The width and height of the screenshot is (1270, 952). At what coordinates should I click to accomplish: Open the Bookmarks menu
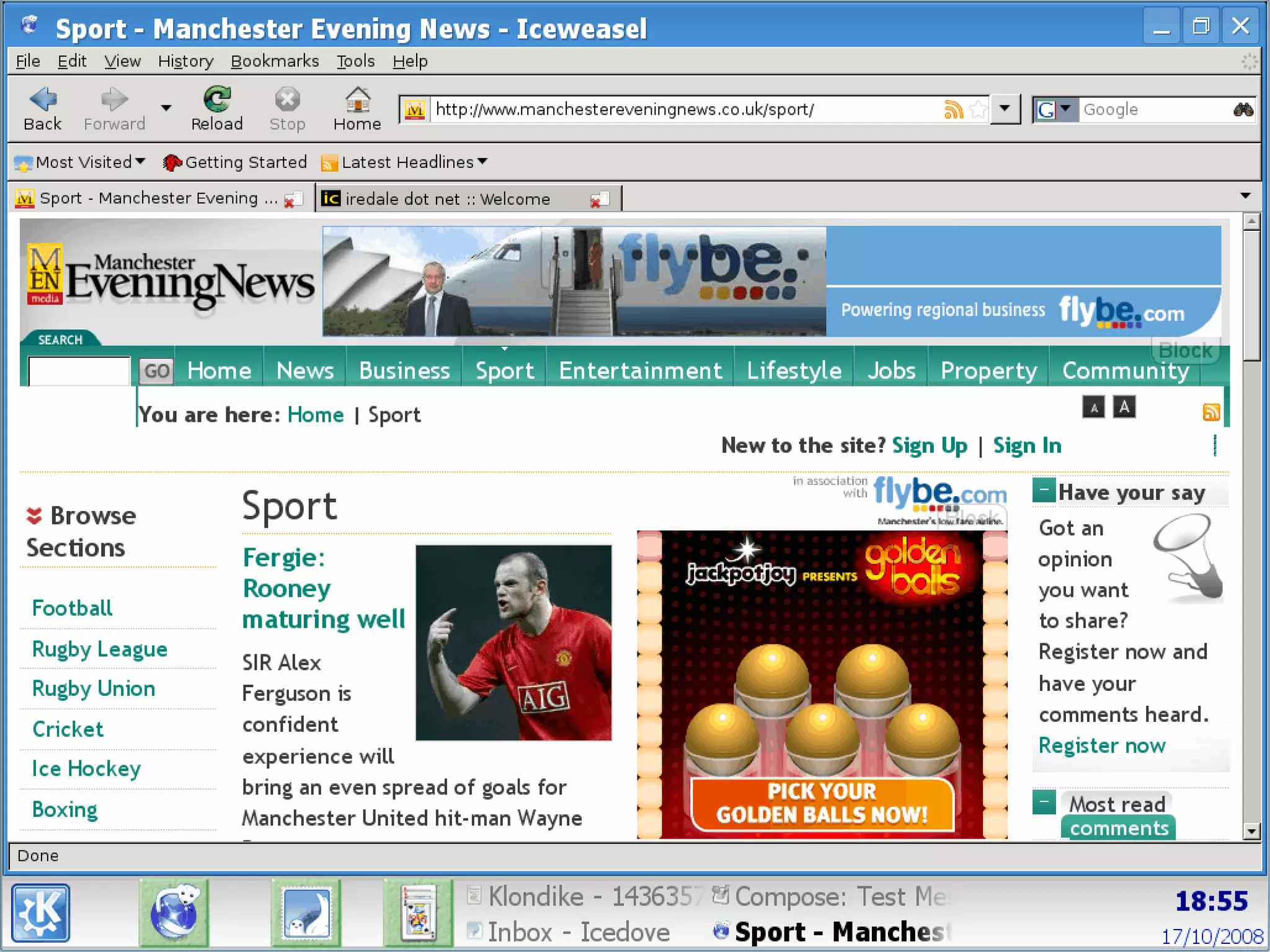pyautogui.click(x=274, y=61)
